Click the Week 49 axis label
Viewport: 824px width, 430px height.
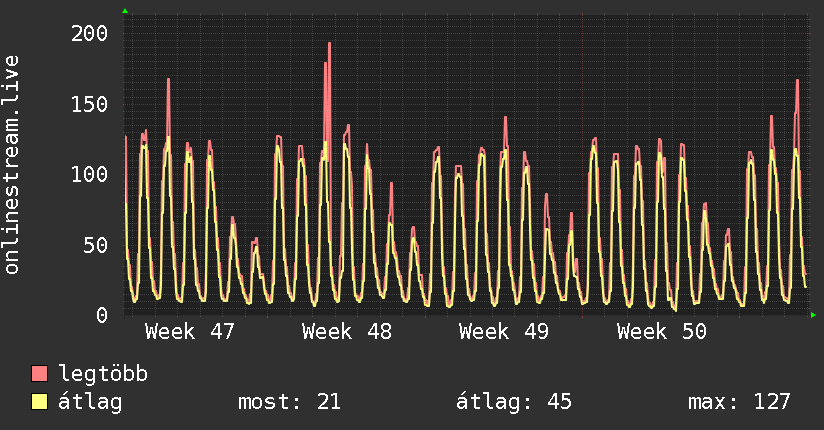(x=504, y=332)
